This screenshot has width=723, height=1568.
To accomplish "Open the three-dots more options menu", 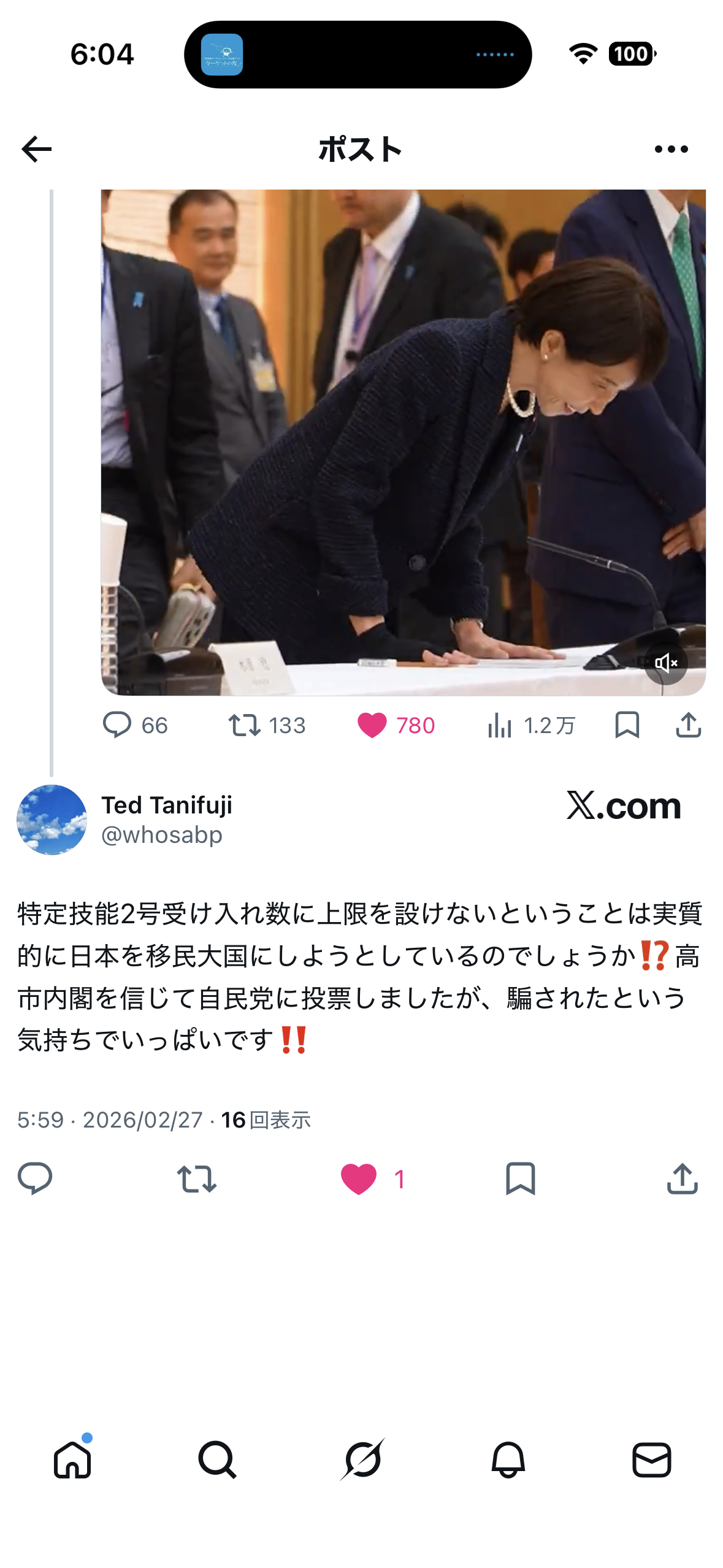I will pos(671,149).
